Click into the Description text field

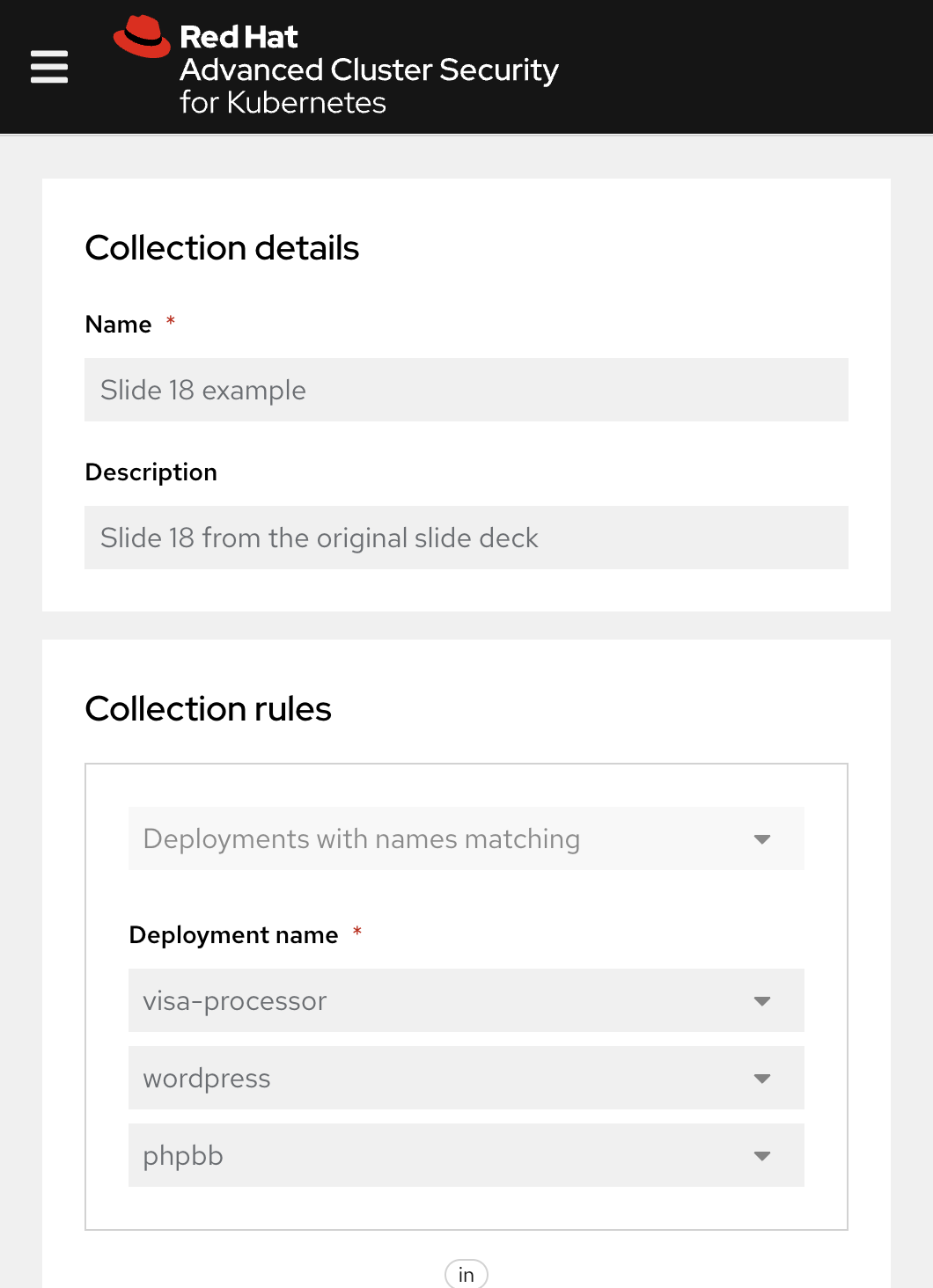point(466,538)
